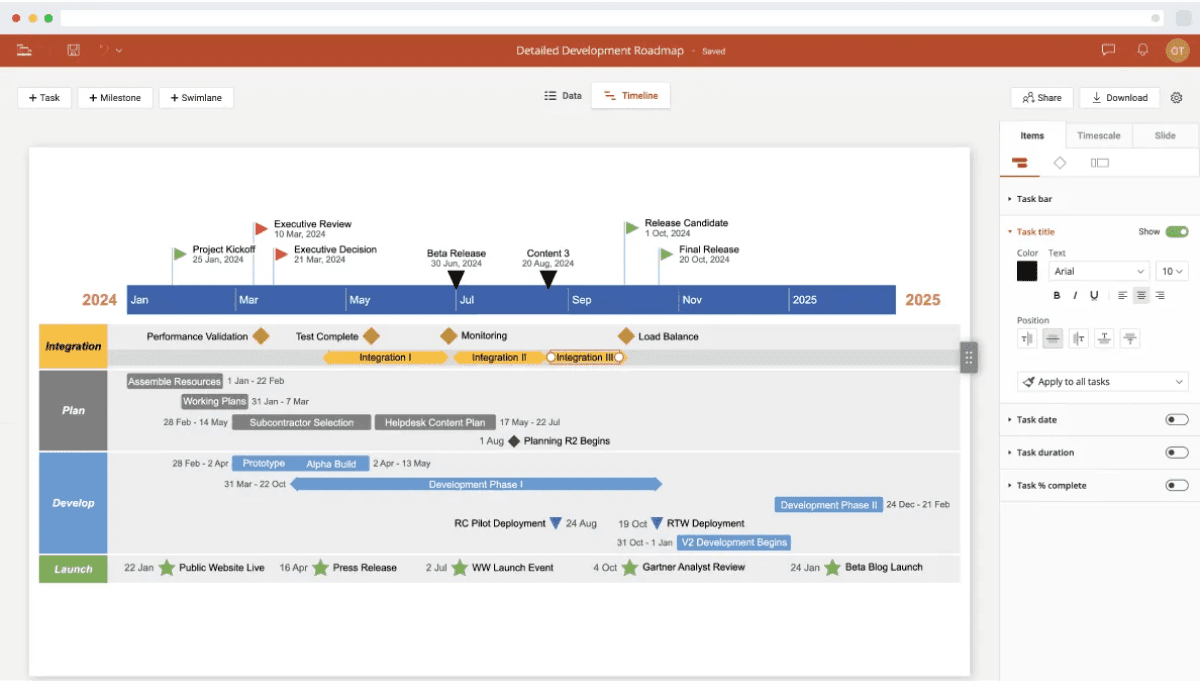
Task: Switch to the Data view
Action: (563, 95)
